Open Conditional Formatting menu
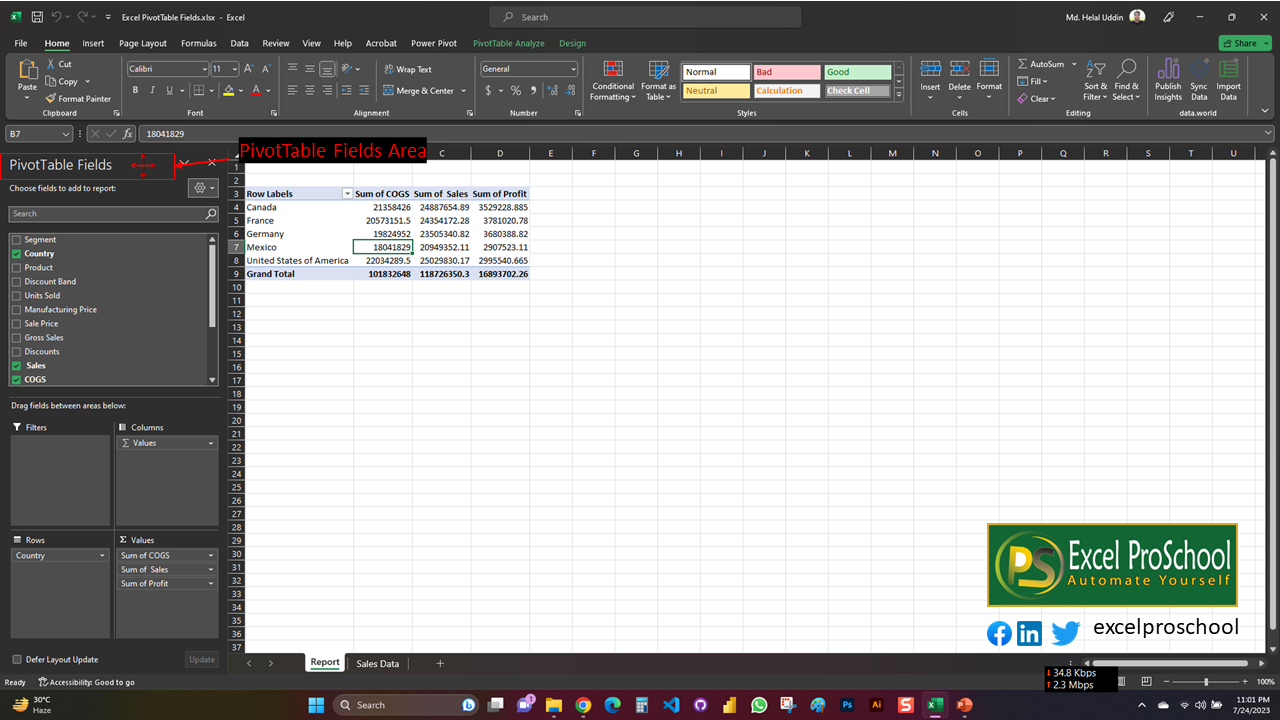 click(x=613, y=80)
